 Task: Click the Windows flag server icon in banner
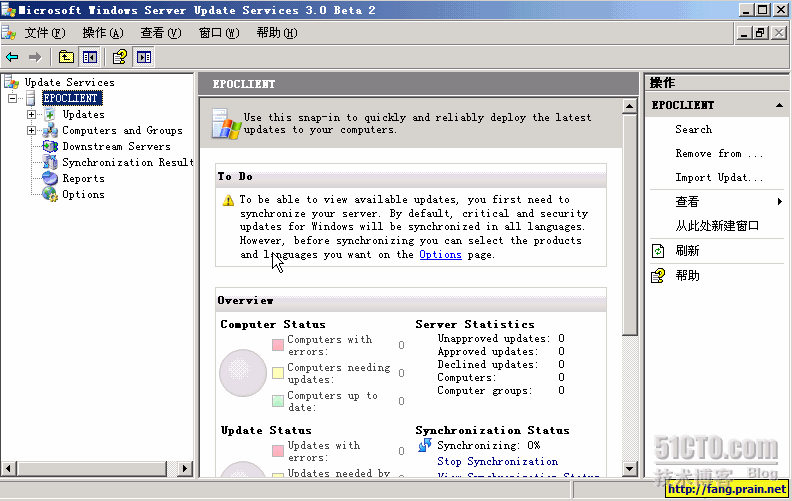click(226, 124)
